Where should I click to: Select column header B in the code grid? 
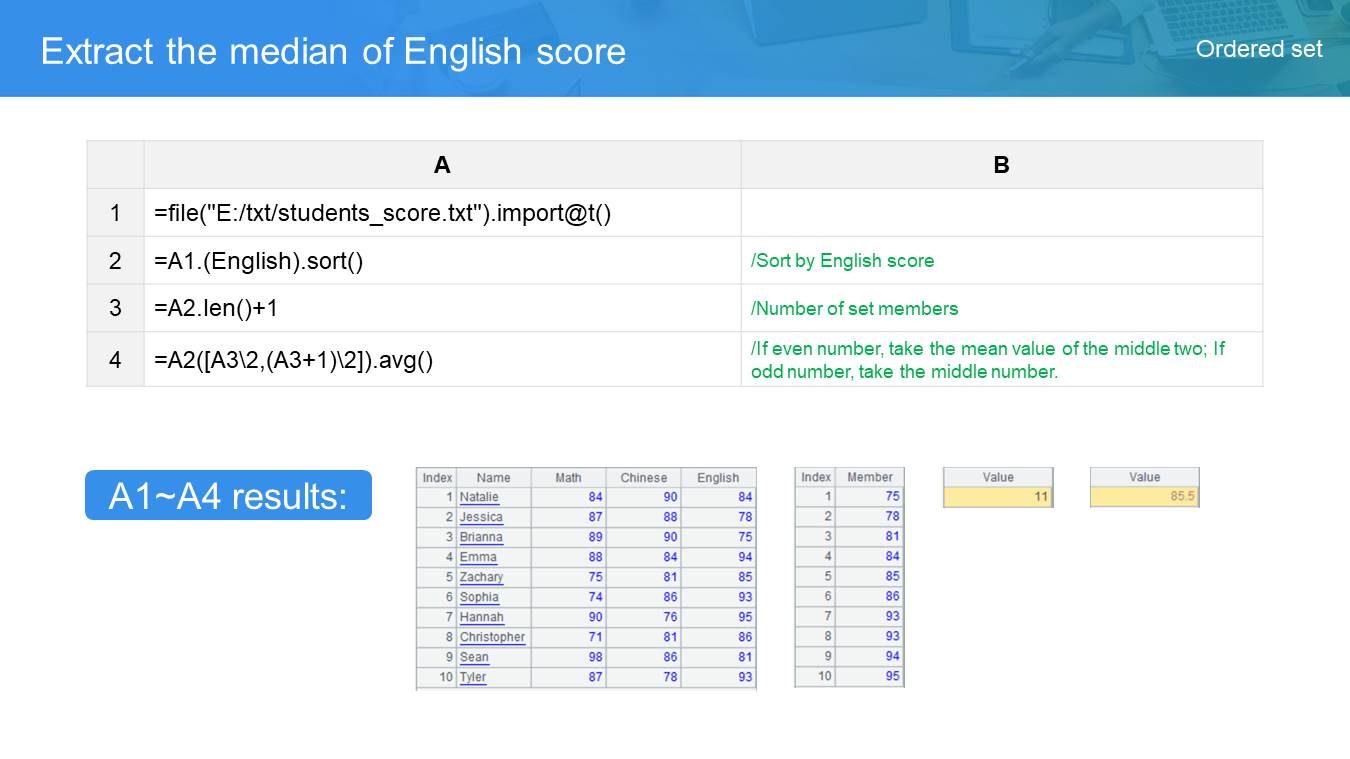click(x=1001, y=165)
